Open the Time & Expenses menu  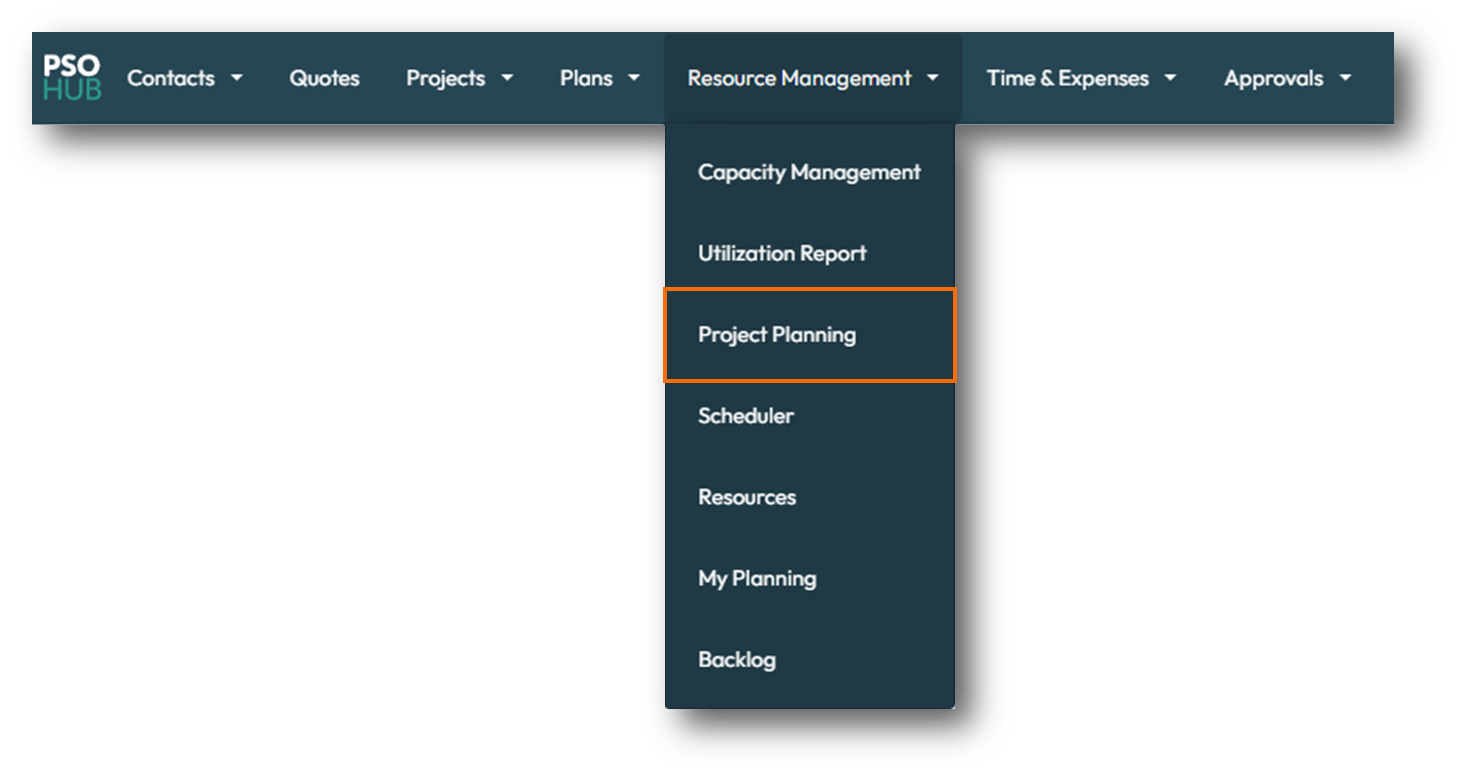tap(1067, 78)
